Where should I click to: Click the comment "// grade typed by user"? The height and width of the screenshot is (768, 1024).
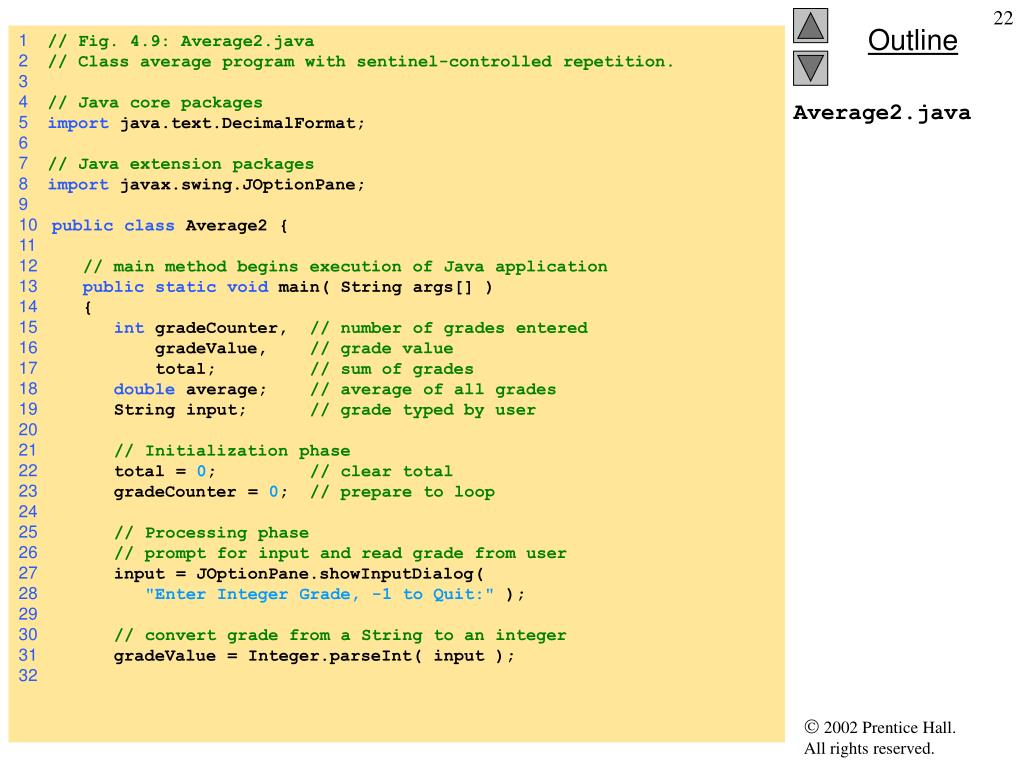[x=423, y=409]
